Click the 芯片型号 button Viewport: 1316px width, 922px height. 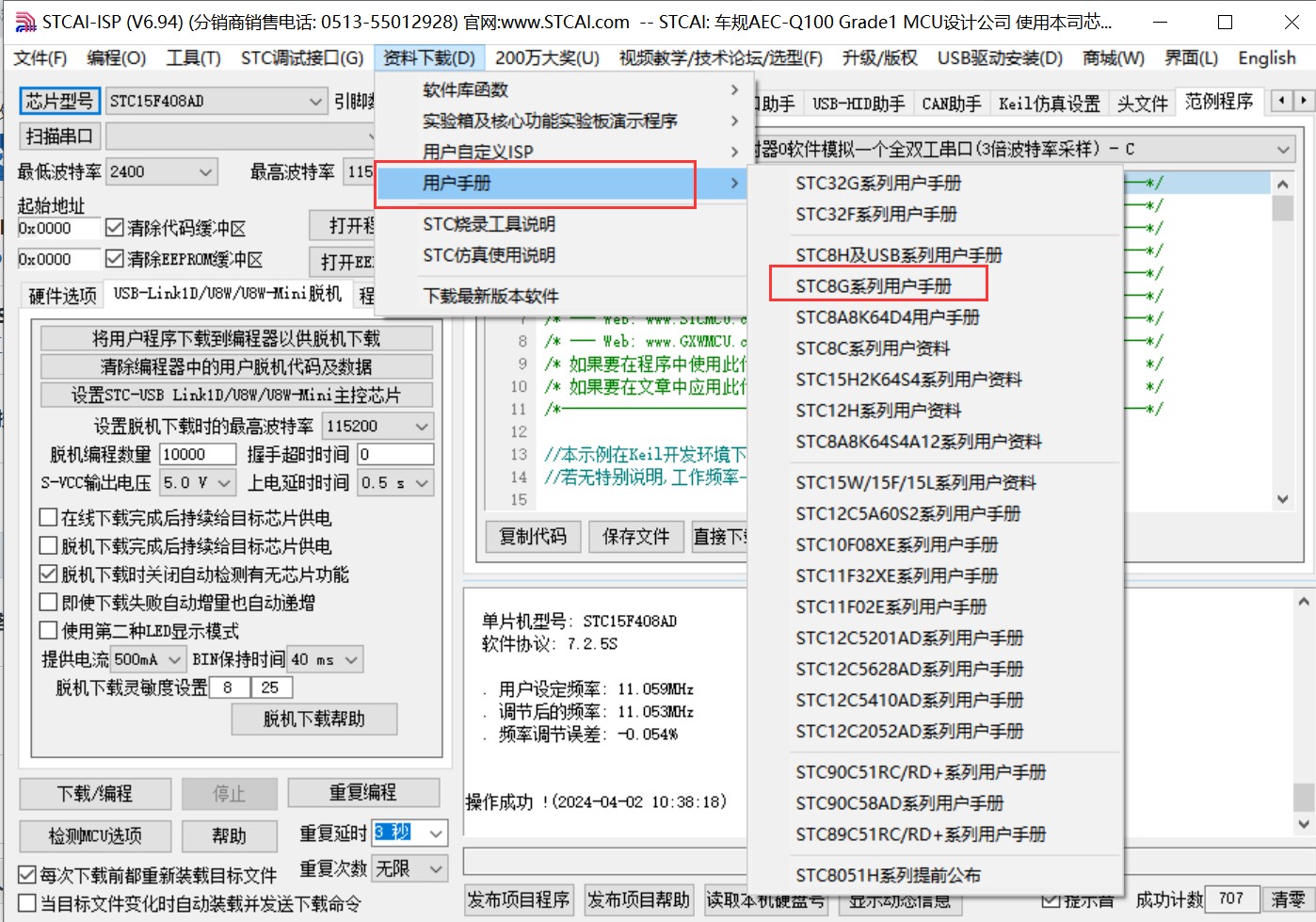click(x=59, y=101)
